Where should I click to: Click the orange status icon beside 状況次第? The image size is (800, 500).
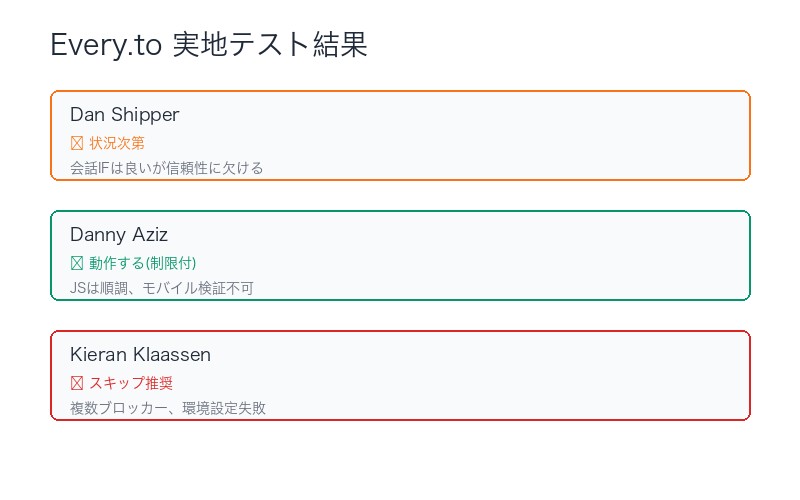coord(77,143)
